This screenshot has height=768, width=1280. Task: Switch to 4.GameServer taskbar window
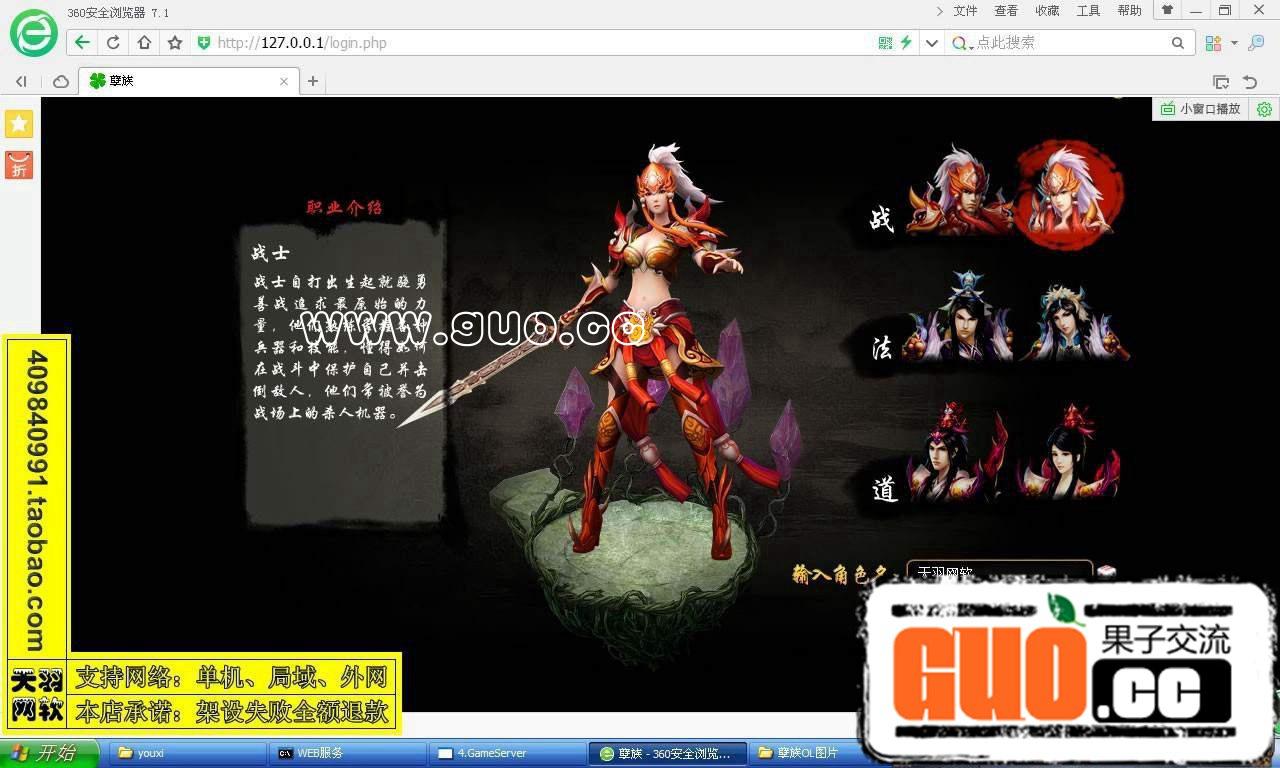(507, 753)
